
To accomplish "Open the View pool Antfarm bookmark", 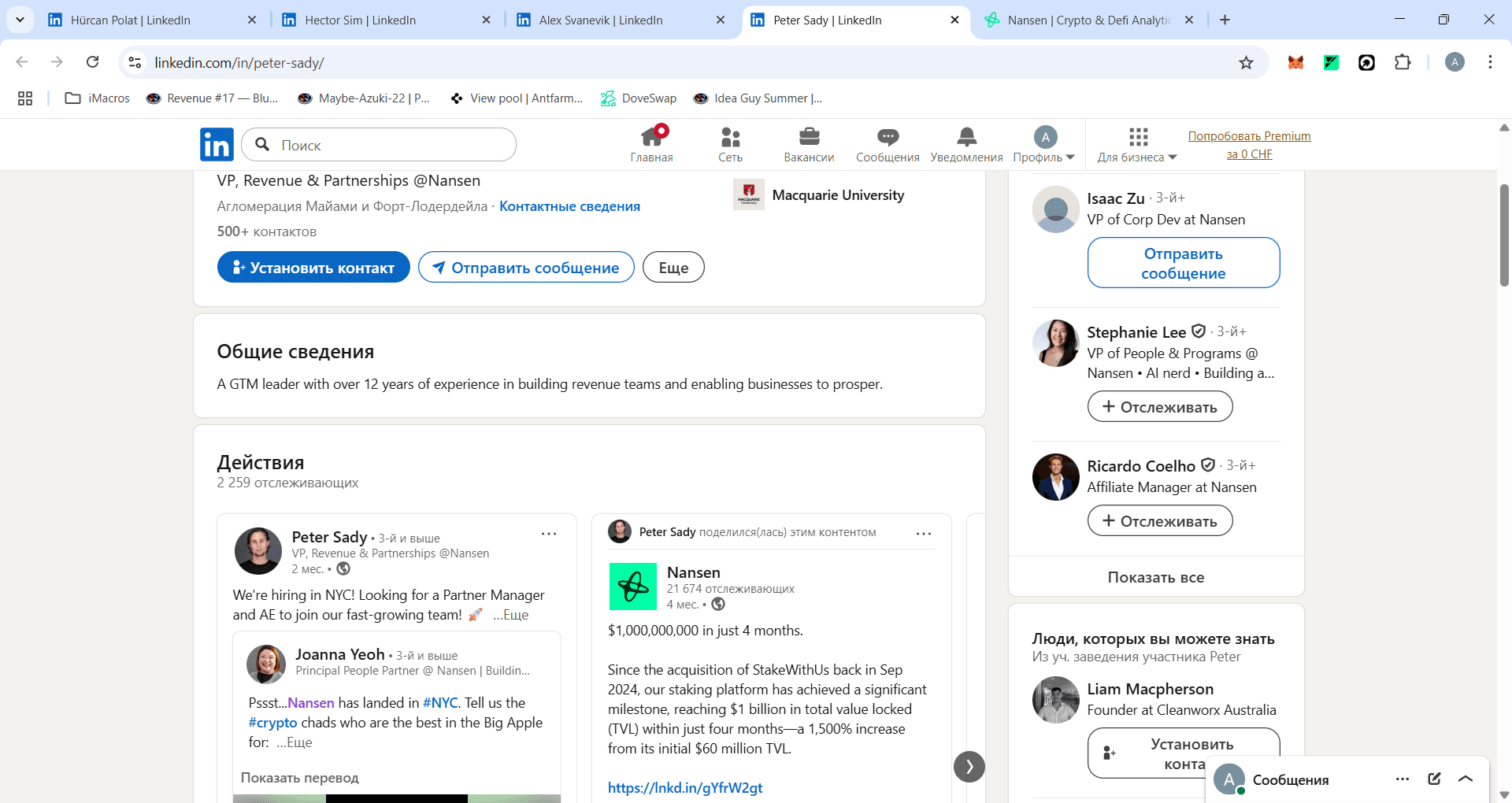I will click(x=517, y=98).
